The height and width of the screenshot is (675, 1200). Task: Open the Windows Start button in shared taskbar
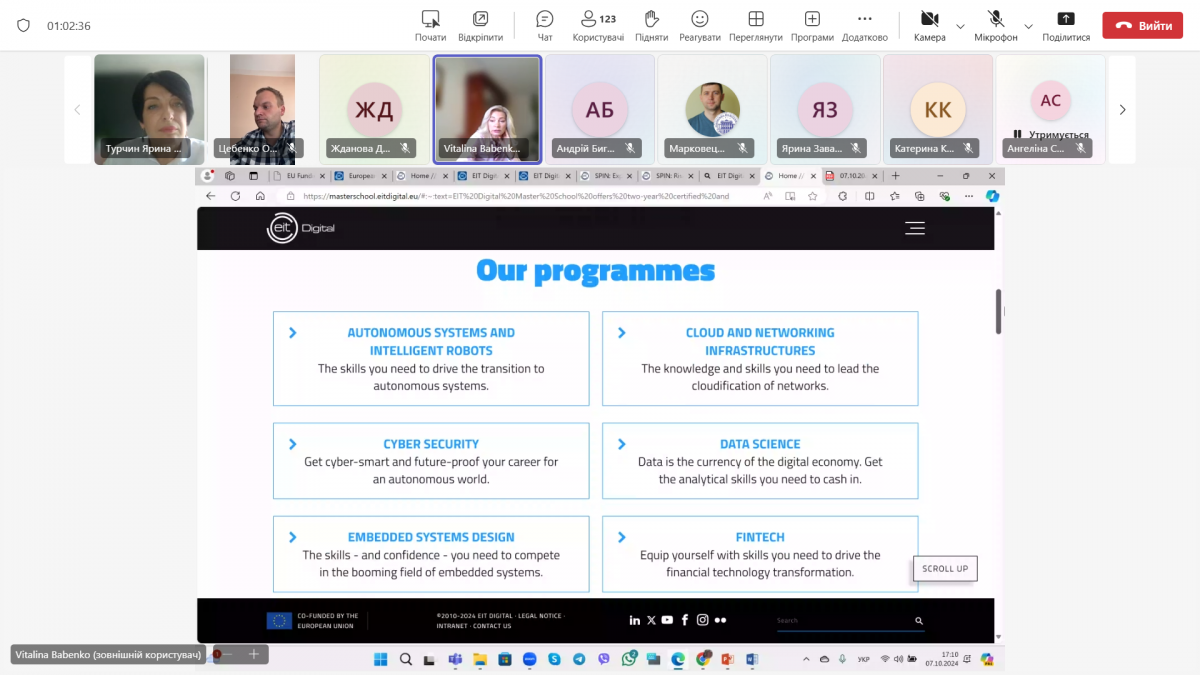(381, 659)
